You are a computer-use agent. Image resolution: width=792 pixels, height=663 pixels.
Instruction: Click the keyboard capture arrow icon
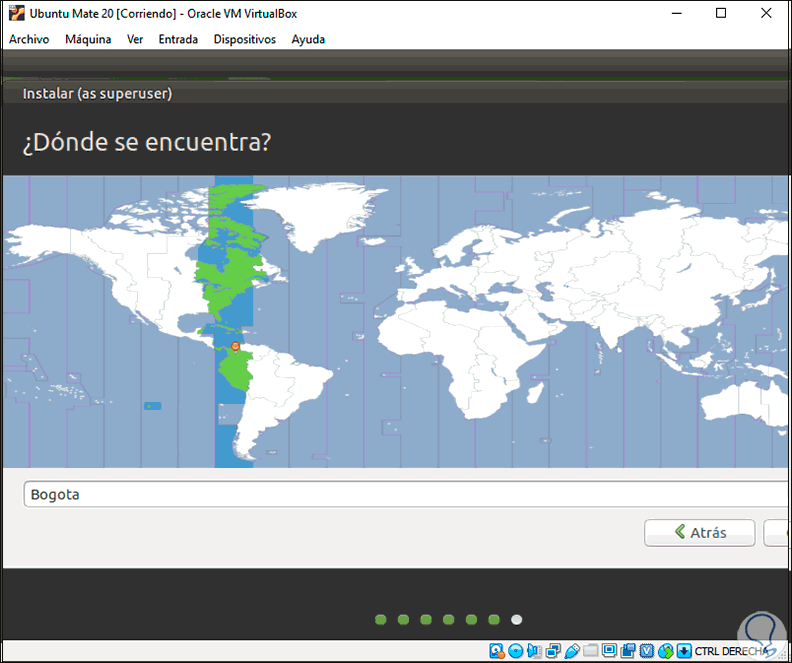click(x=684, y=651)
